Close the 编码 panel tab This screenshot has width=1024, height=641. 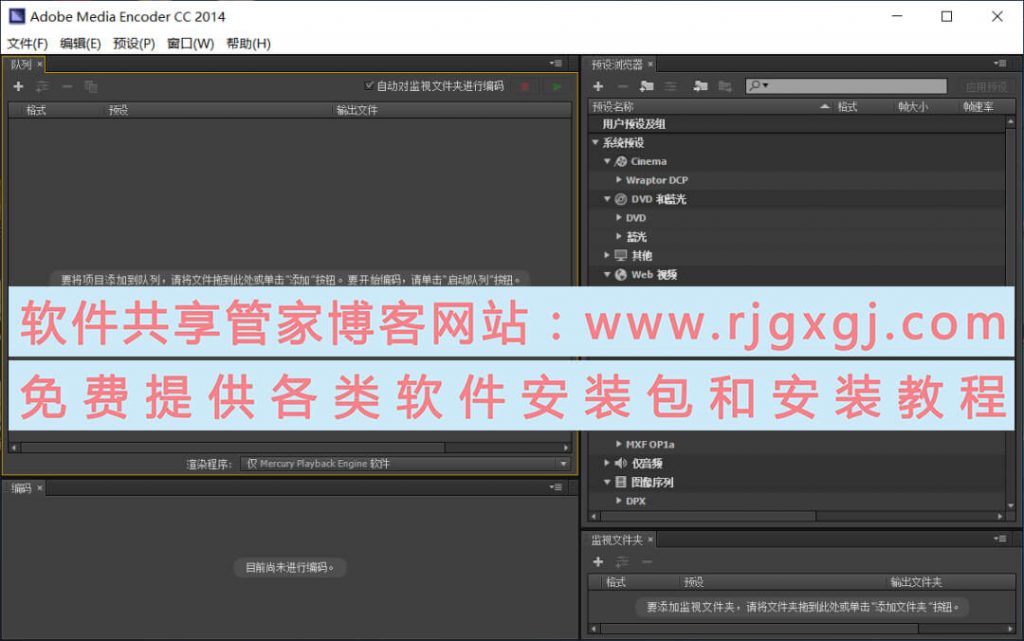click(40, 488)
